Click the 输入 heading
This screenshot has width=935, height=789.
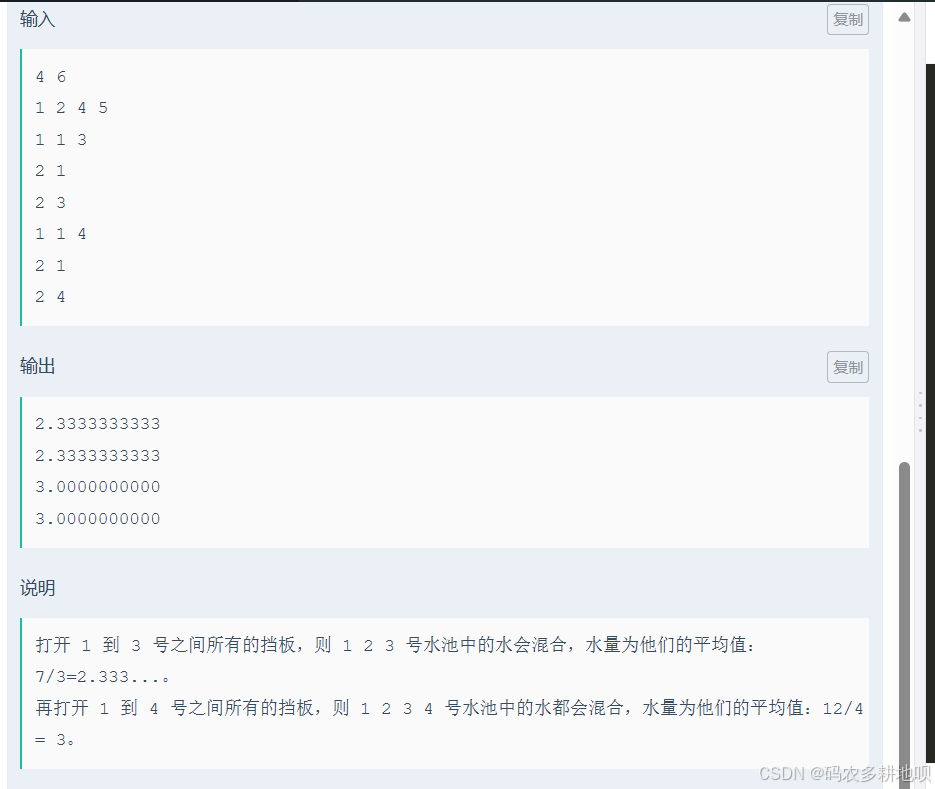37,20
